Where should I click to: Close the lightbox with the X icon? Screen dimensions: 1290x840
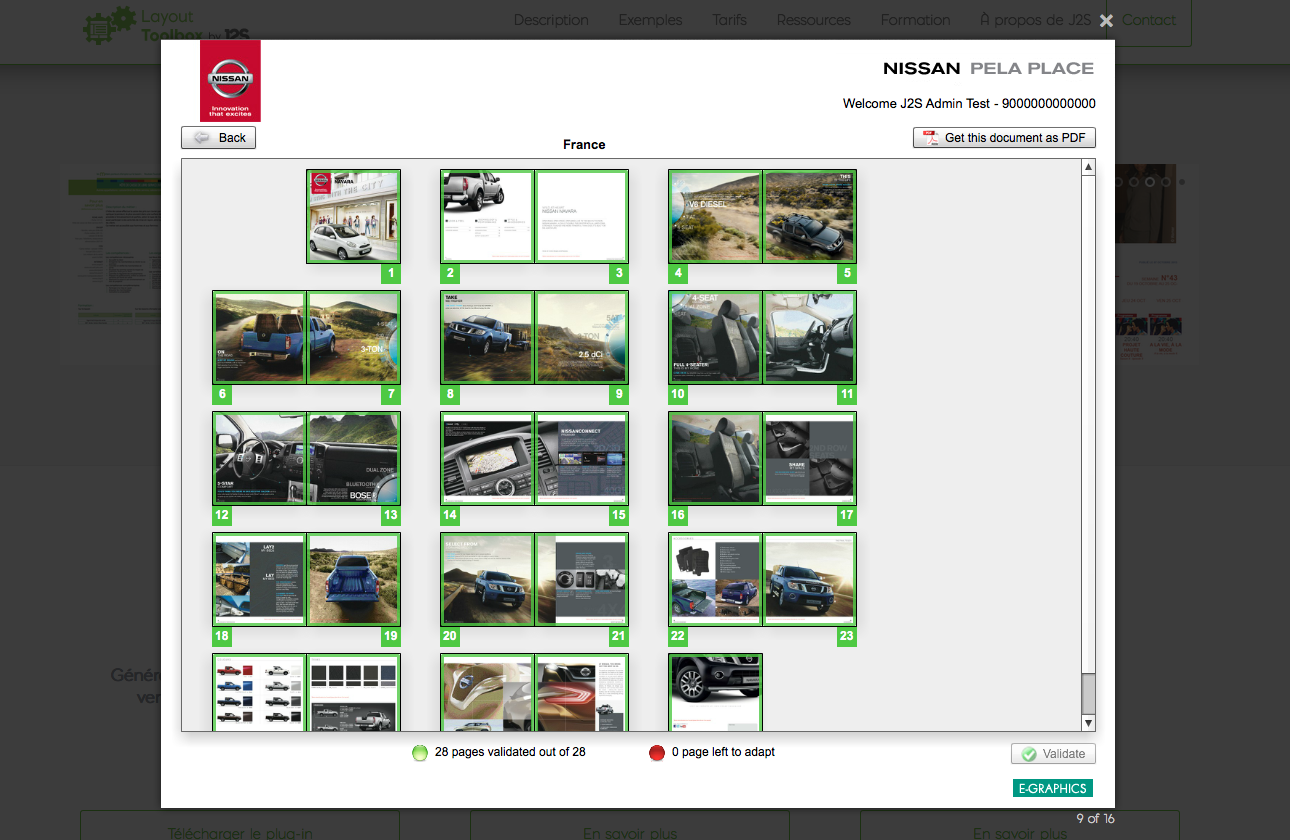pos(1106,21)
